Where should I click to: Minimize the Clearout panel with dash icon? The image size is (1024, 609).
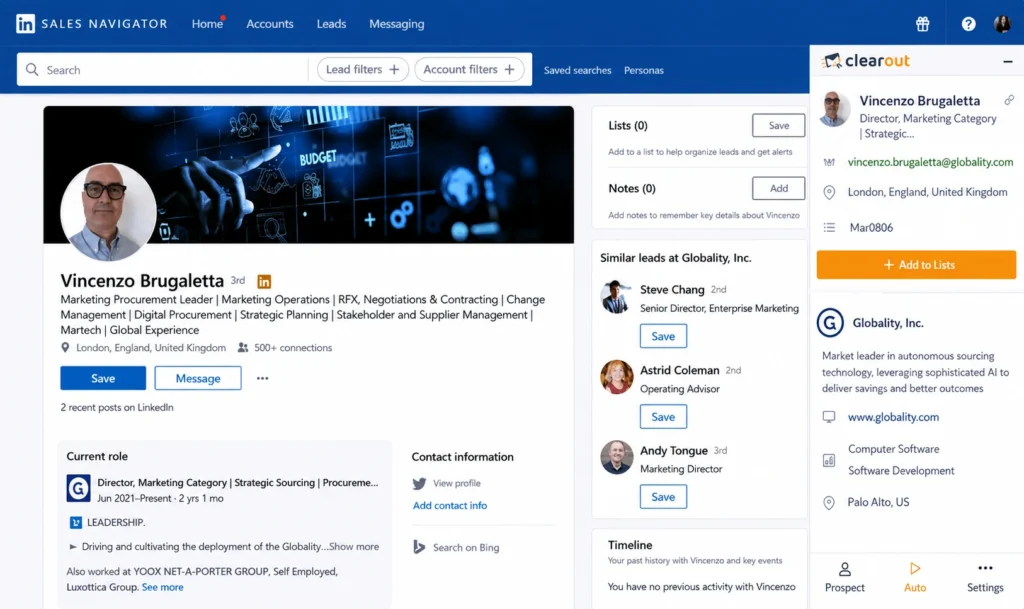click(x=1008, y=61)
